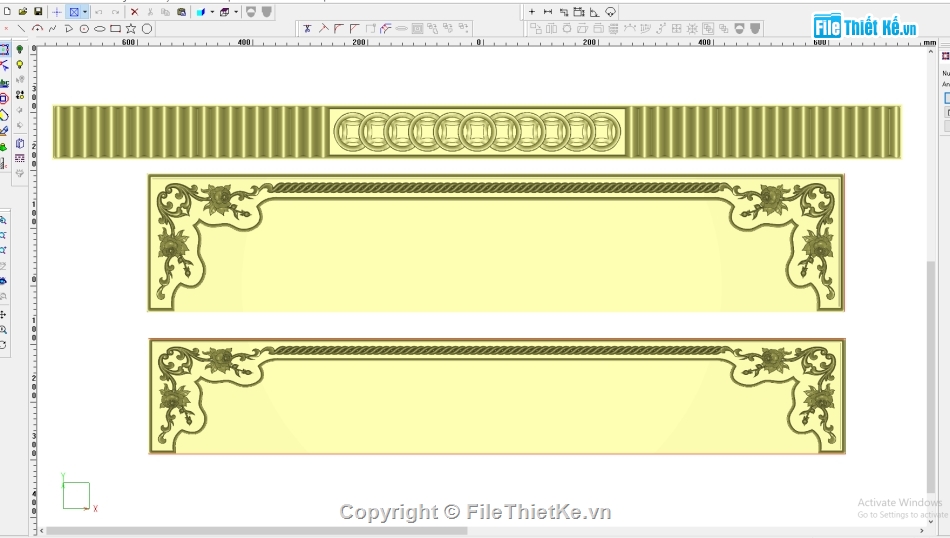The width and height of the screenshot is (950, 538).
Task: Select the Star shape tool
Action: click(131, 28)
